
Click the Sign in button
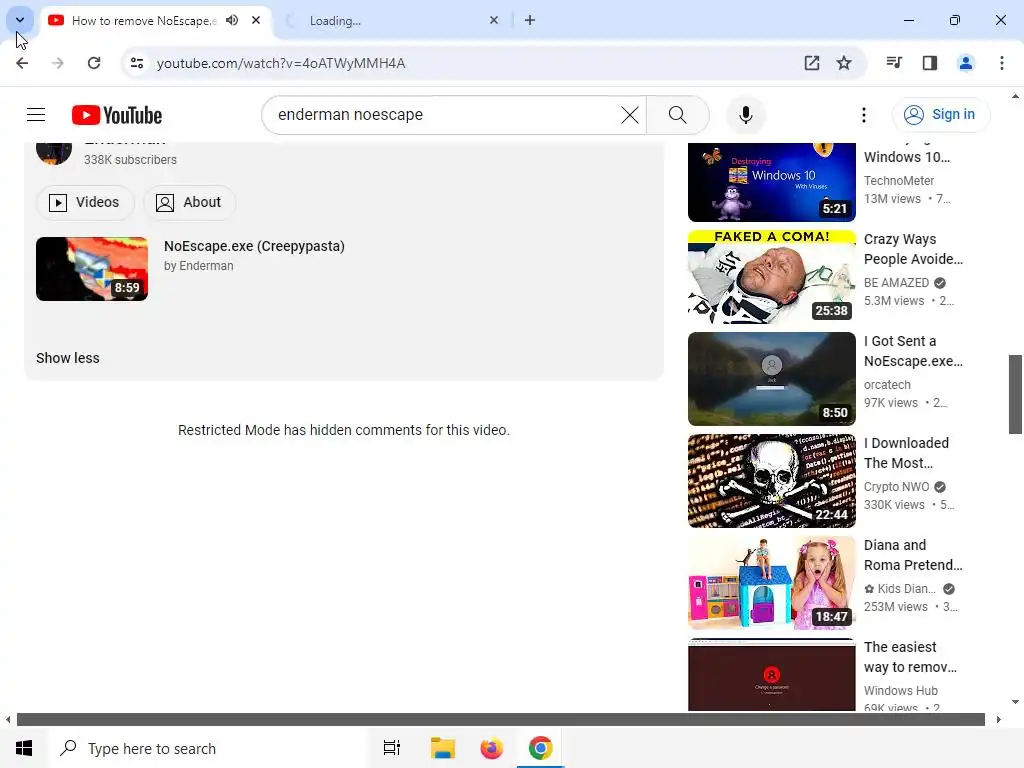(940, 114)
